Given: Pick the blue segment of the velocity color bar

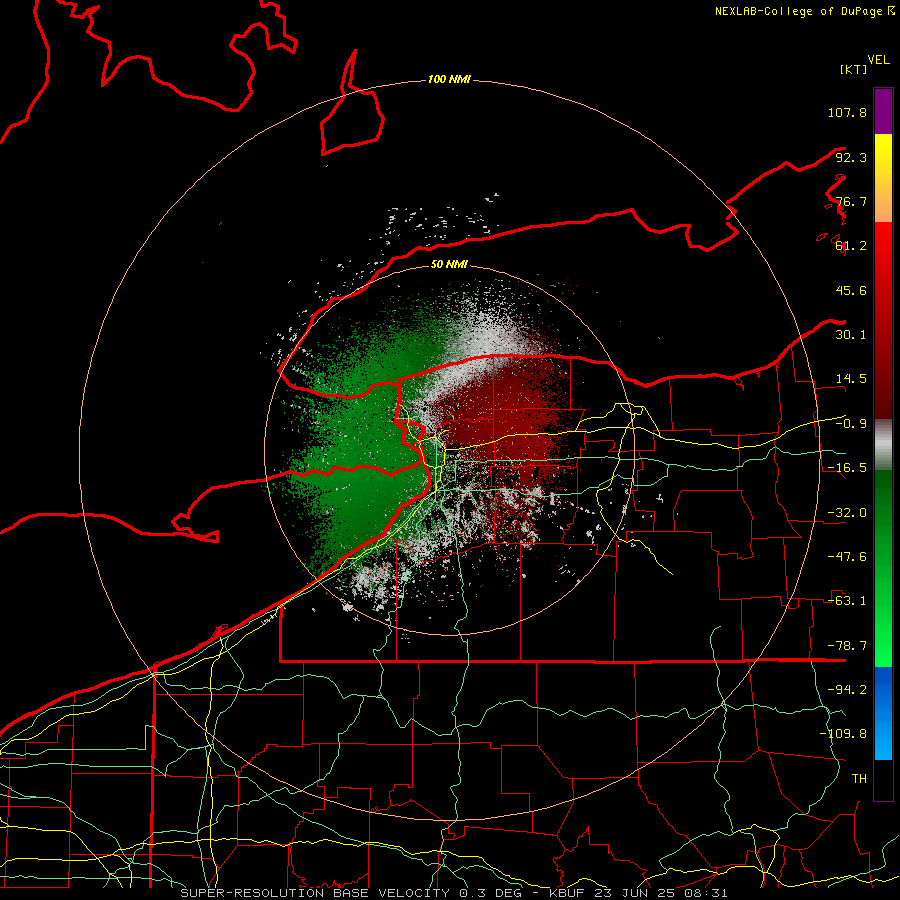Looking at the screenshot, I should coord(883,713).
